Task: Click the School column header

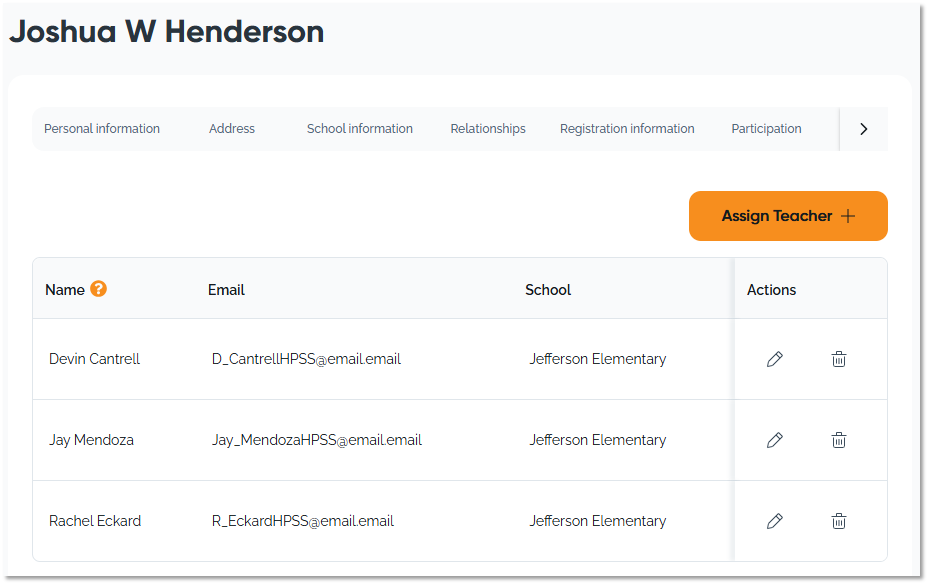Action: click(548, 290)
